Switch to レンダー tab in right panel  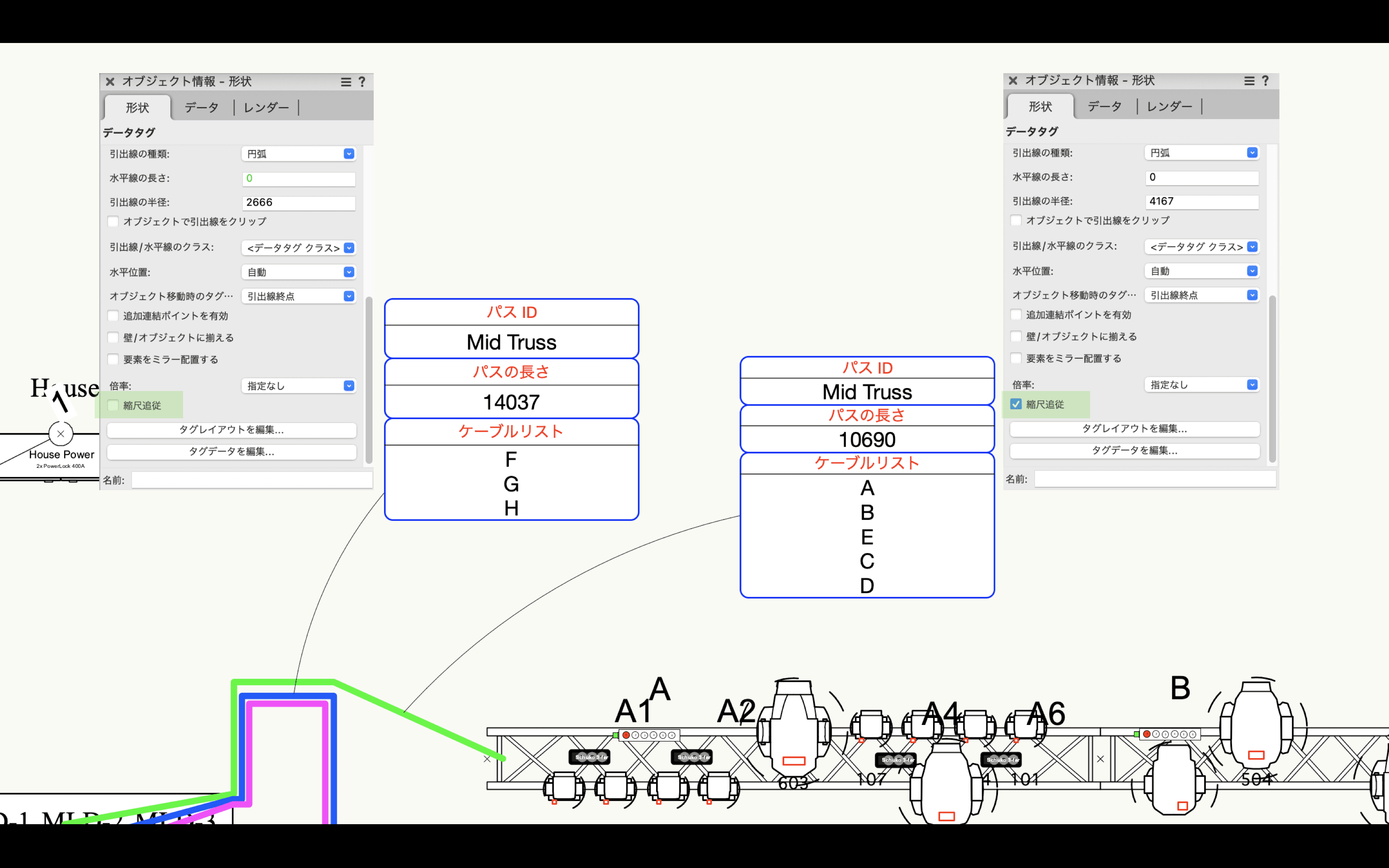[x=1169, y=107]
